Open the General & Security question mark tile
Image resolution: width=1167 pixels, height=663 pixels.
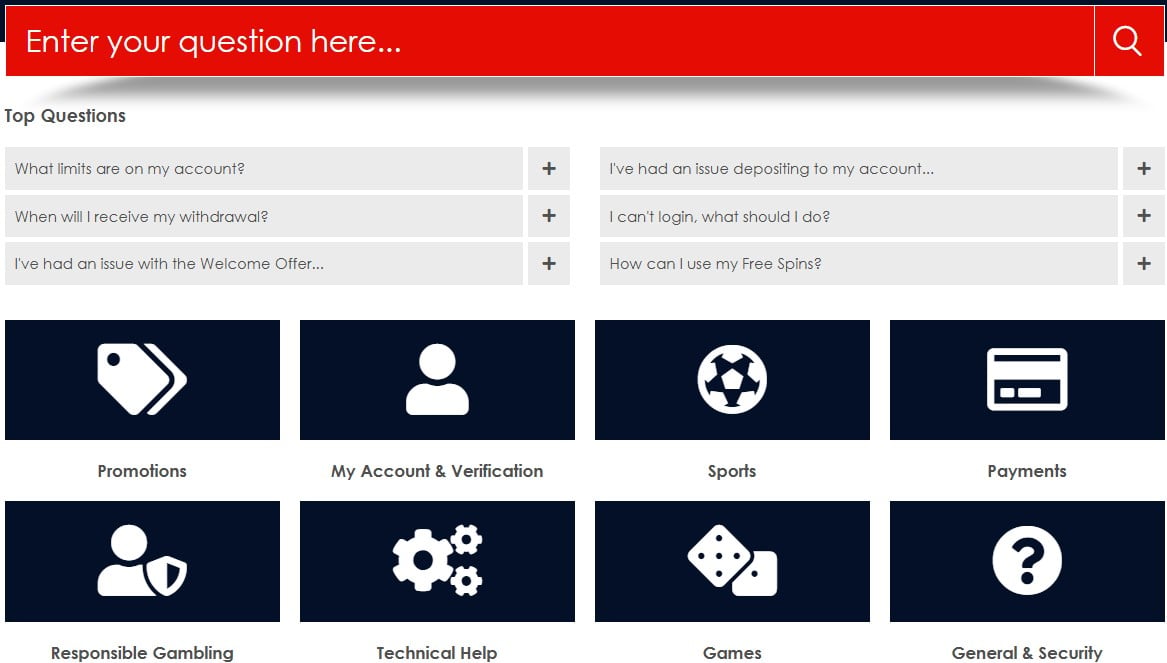(x=1027, y=561)
